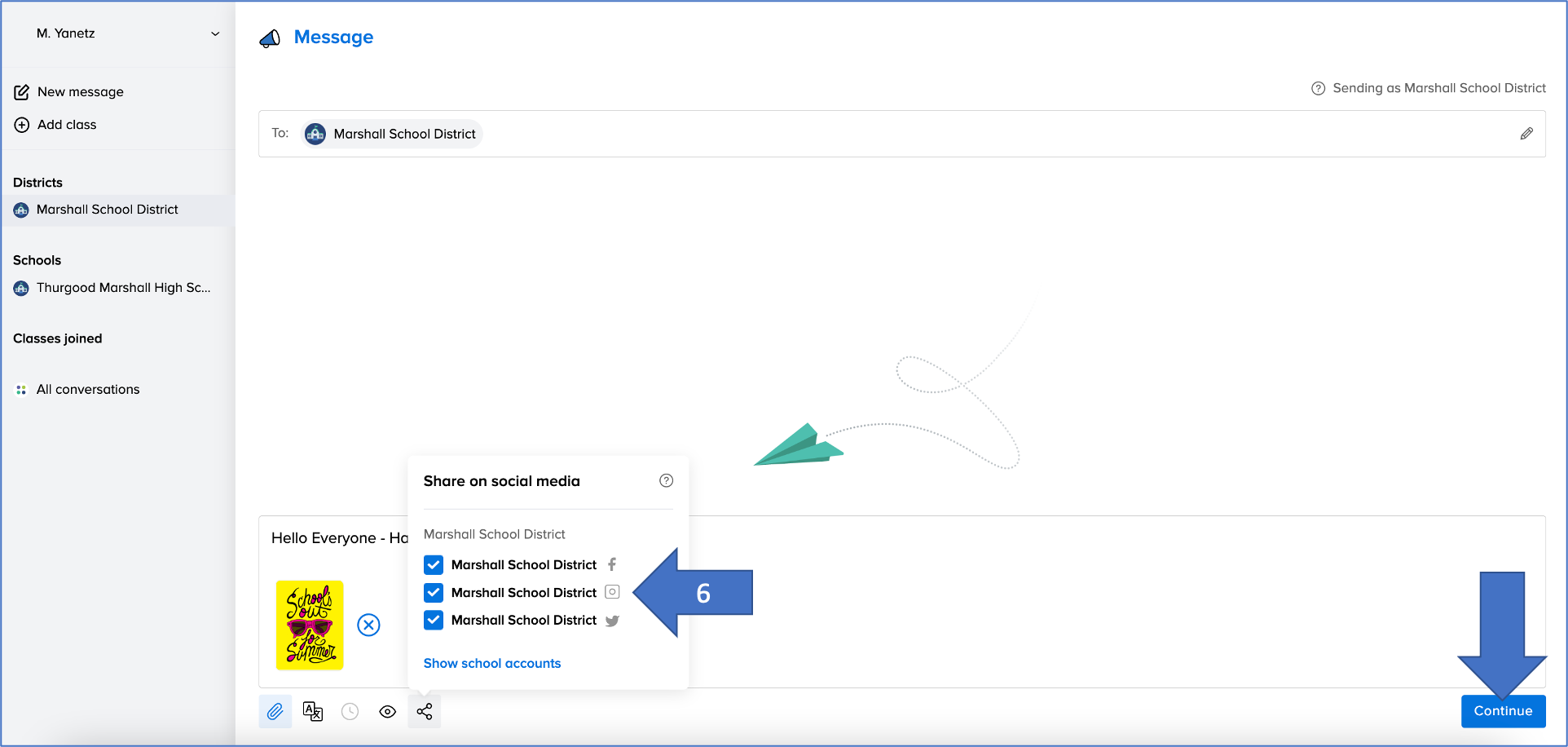
Task: Click the eye preview icon
Action: pos(387,711)
